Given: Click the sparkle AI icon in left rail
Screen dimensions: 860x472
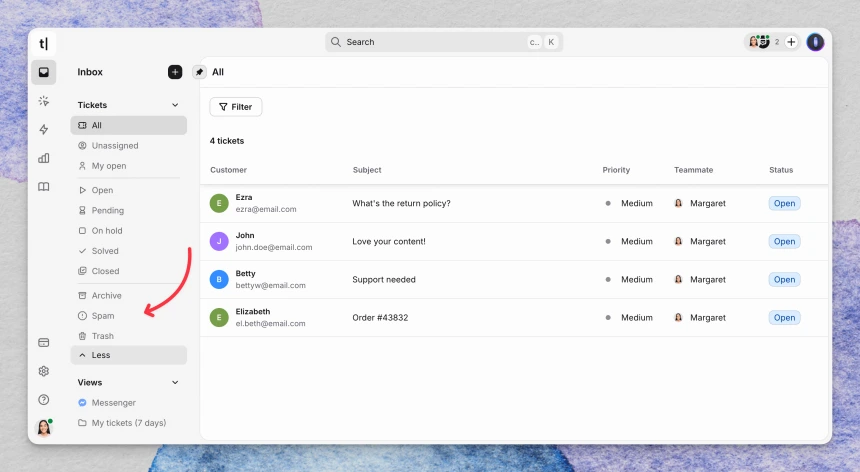Looking at the screenshot, I should coord(43,101).
